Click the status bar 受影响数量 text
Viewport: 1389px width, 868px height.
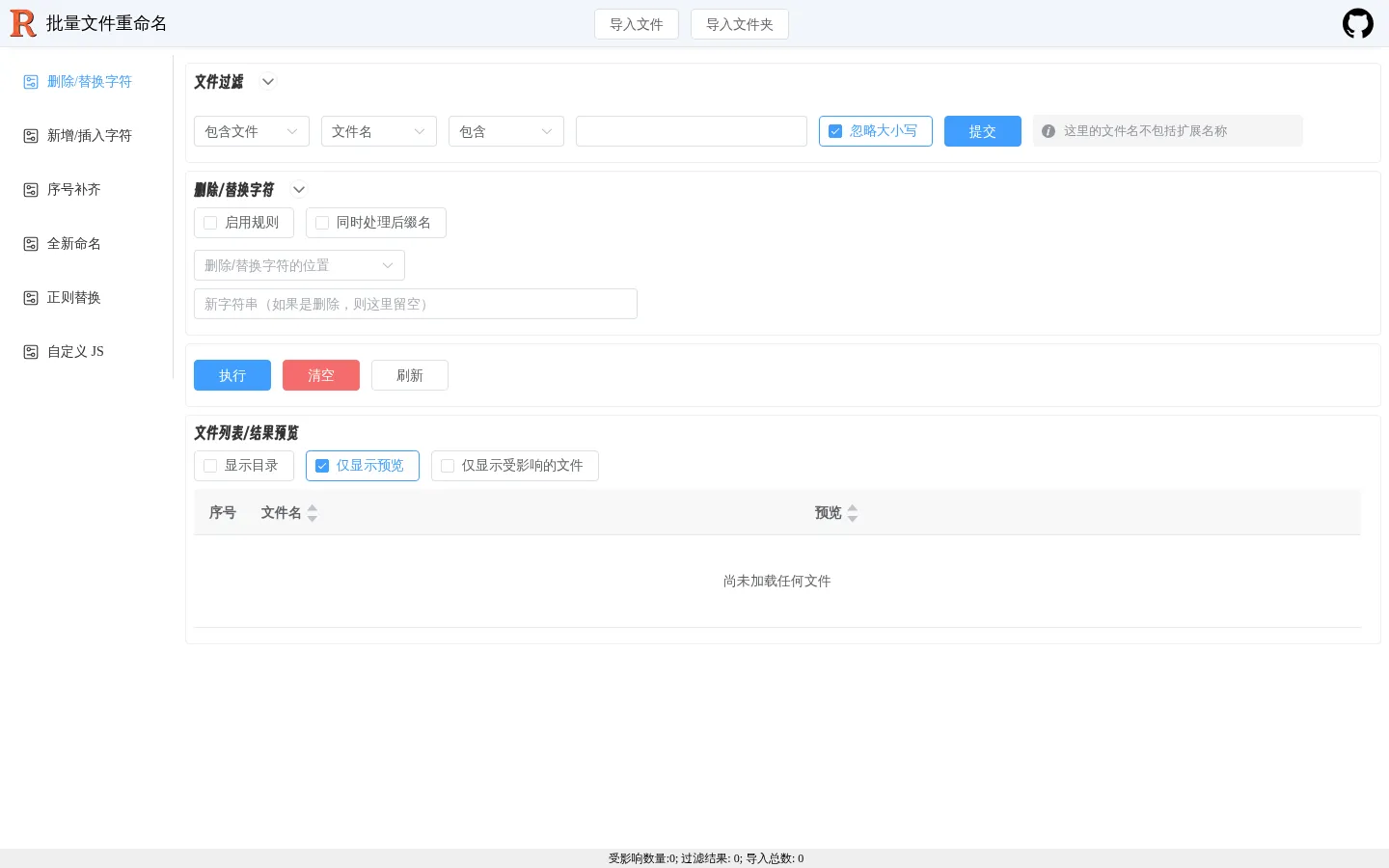tap(642, 858)
